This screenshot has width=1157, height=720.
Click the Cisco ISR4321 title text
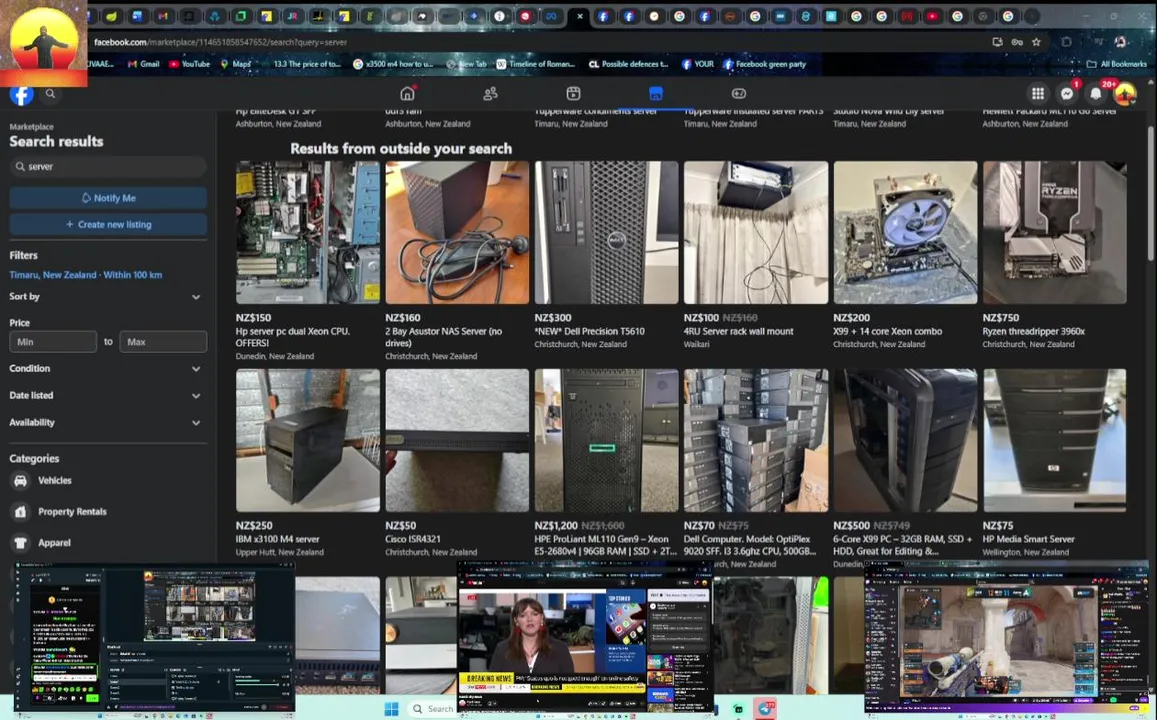tap(412, 539)
